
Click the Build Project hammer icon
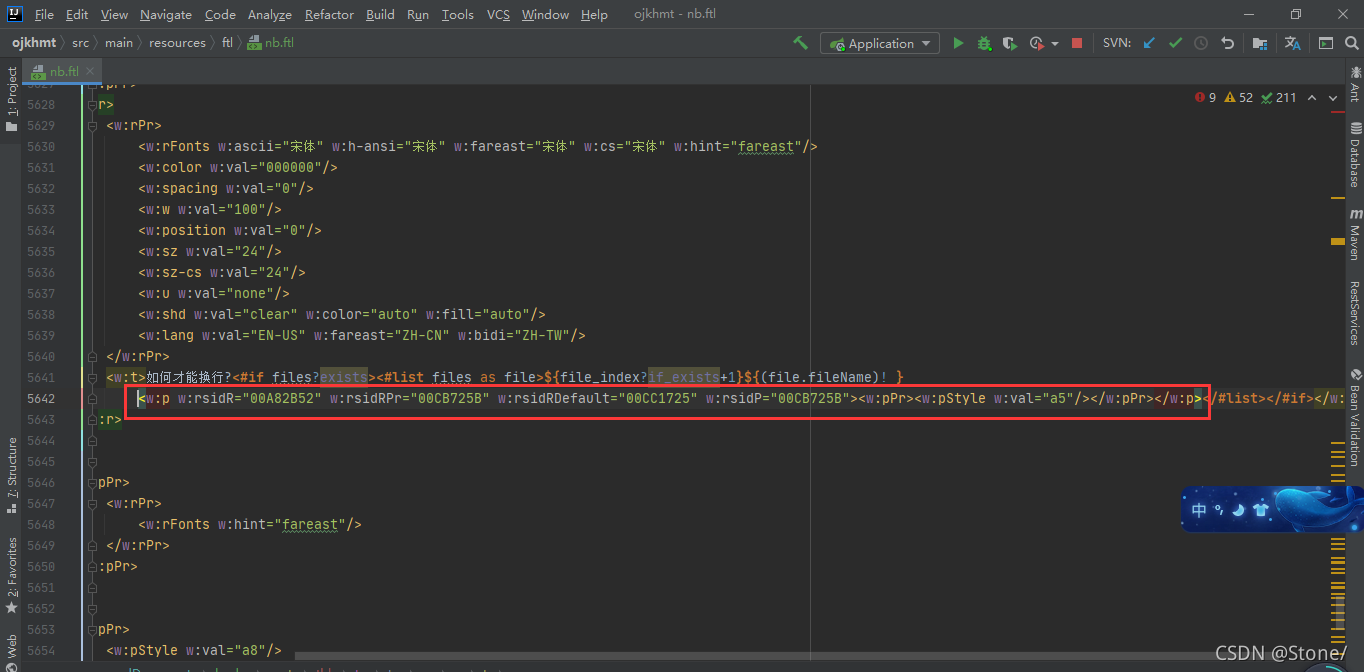(x=800, y=43)
